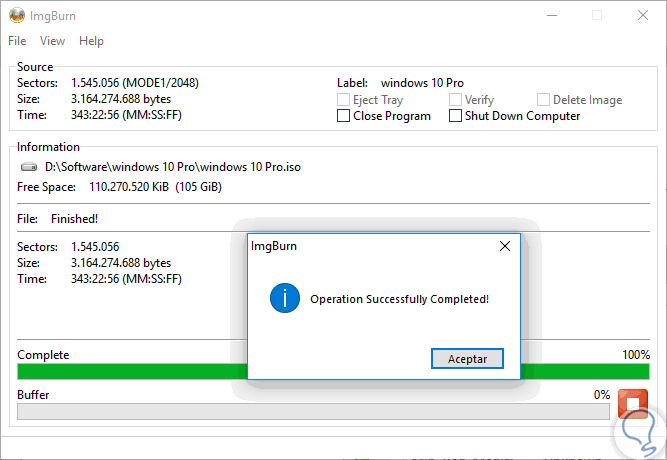Minimize the ImgBurn main window
The height and width of the screenshot is (460, 667).
552,16
